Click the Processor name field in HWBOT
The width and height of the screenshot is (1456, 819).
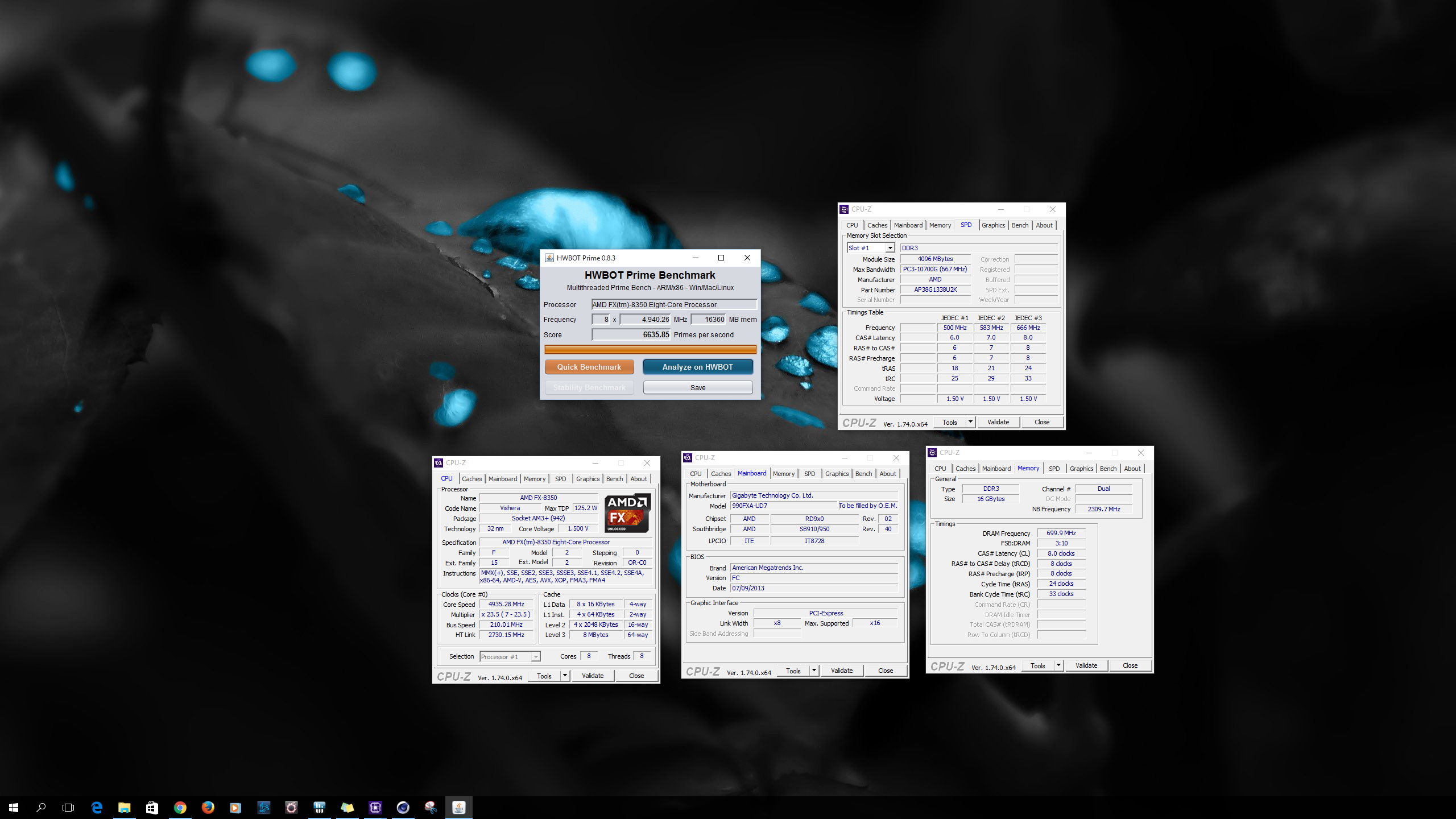674,304
